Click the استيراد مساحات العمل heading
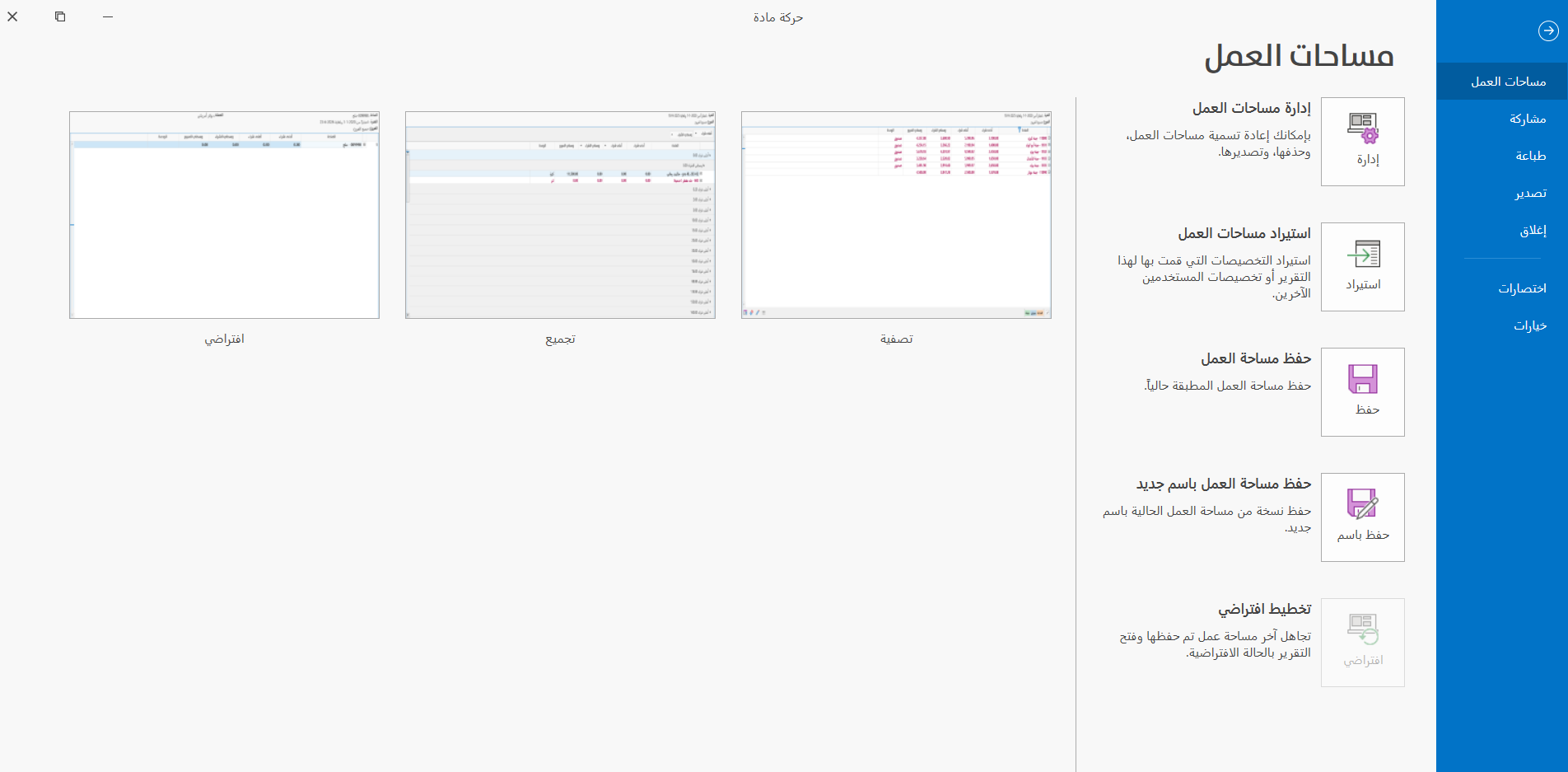Screen dimensions: 1568x772 (1244, 233)
